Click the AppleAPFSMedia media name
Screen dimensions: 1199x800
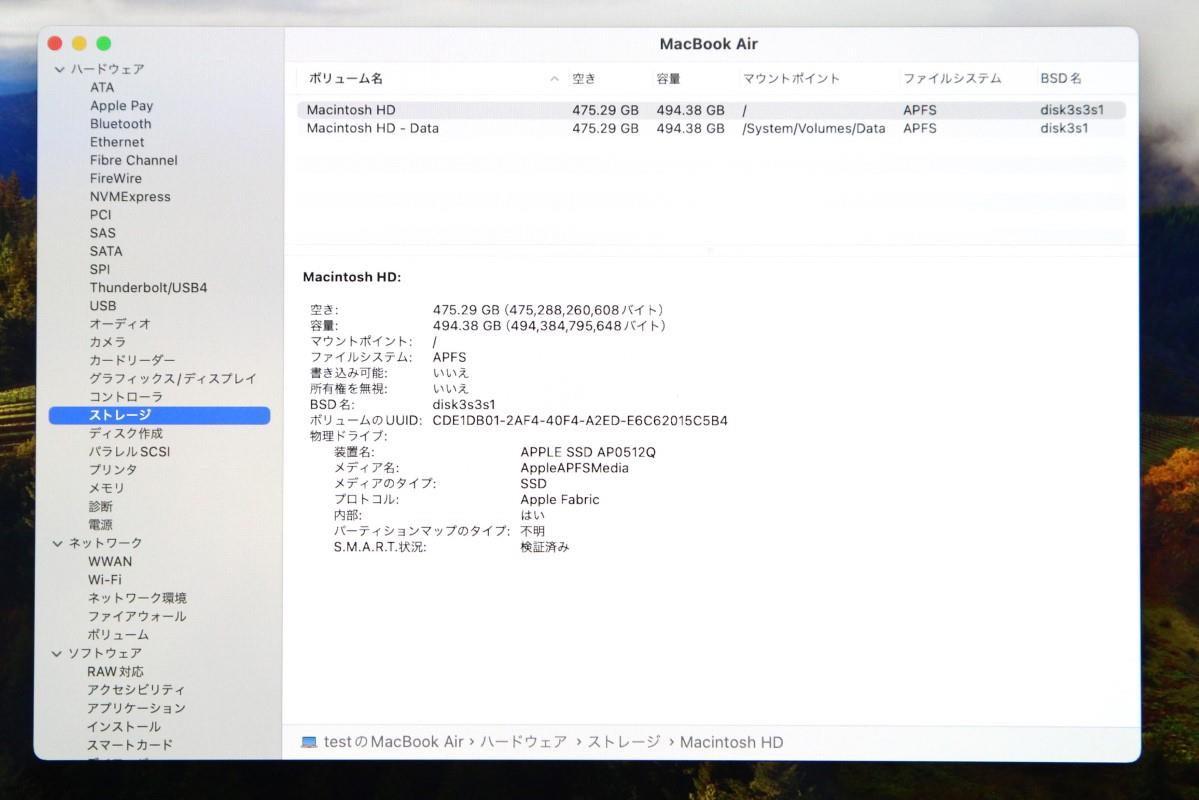click(x=574, y=468)
